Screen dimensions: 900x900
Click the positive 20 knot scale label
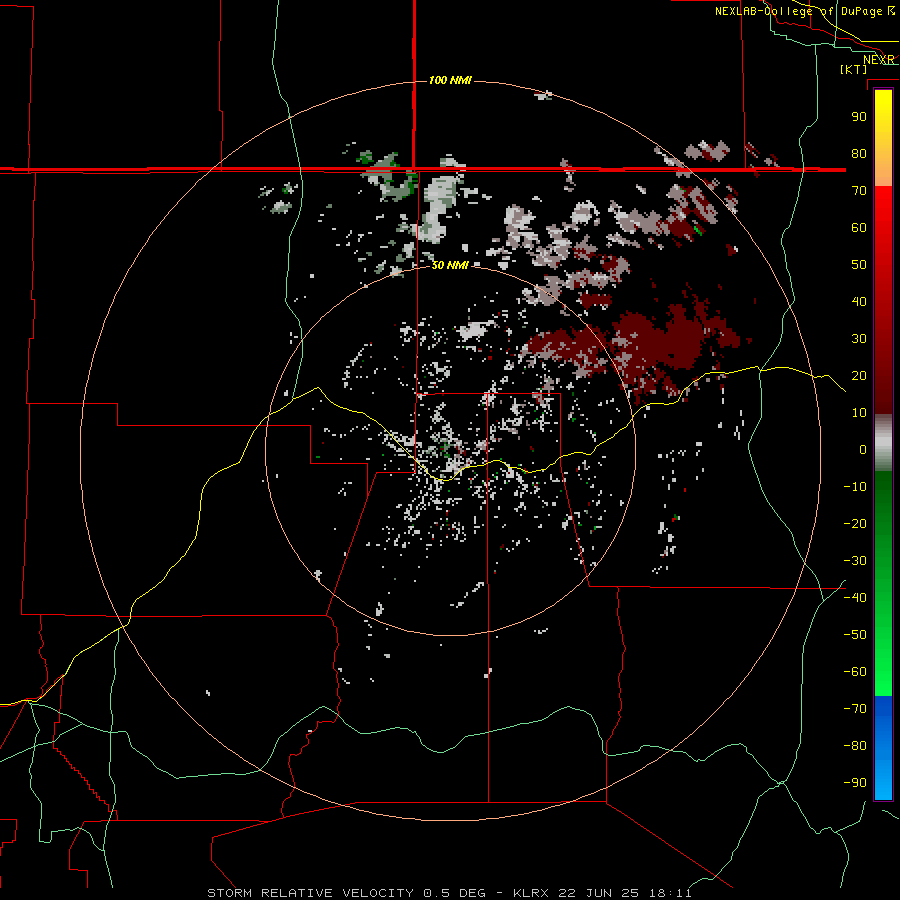pyautogui.click(x=859, y=376)
